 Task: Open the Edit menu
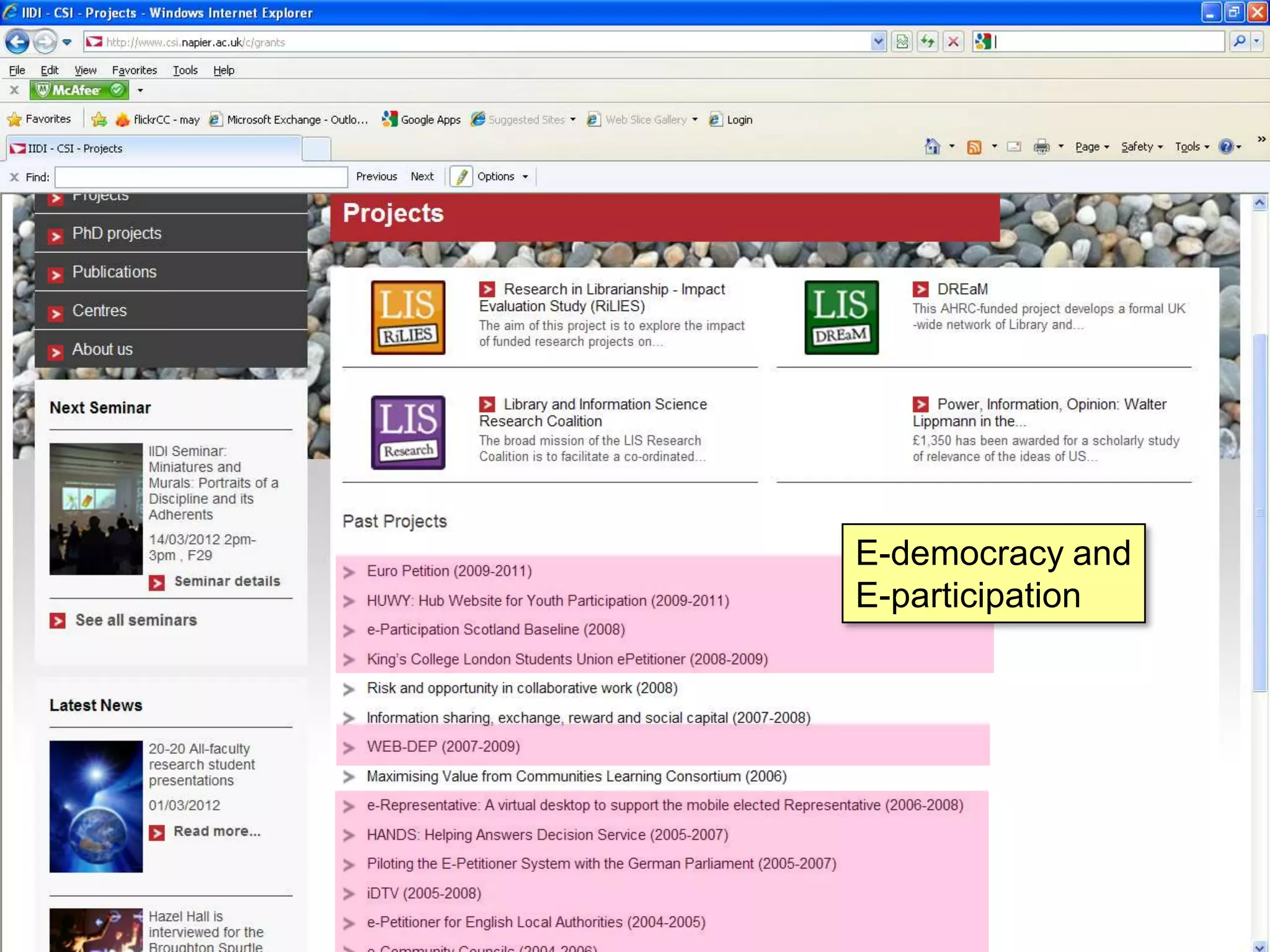(x=50, y=70)
